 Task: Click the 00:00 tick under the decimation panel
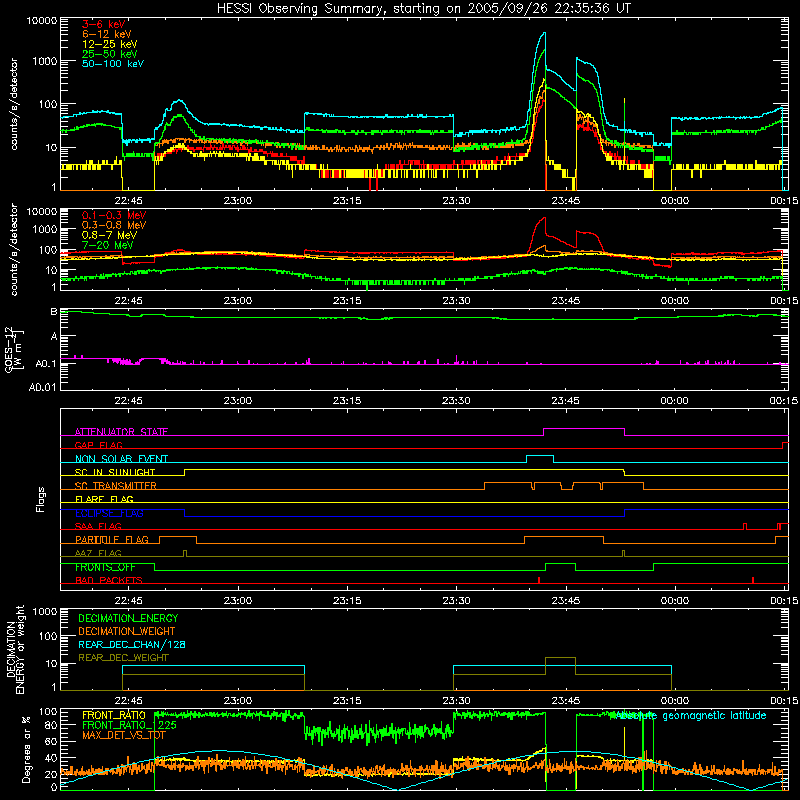(674, 701)
